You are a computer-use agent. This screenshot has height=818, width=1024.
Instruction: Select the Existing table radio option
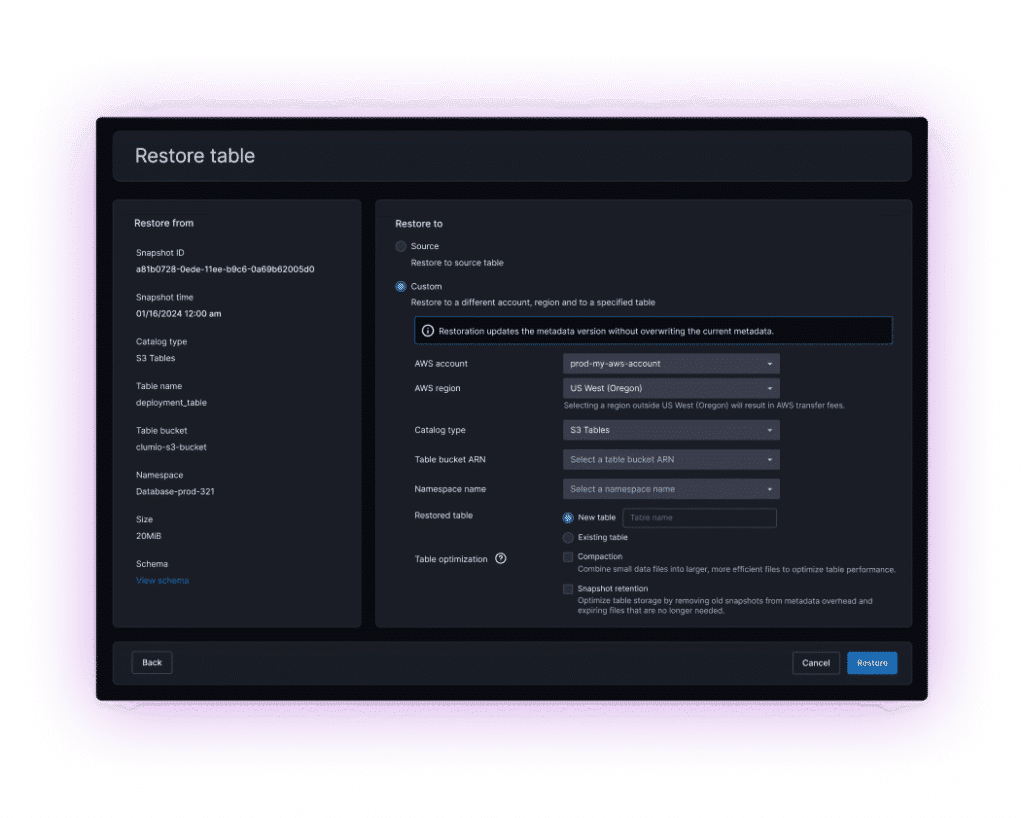568,538
